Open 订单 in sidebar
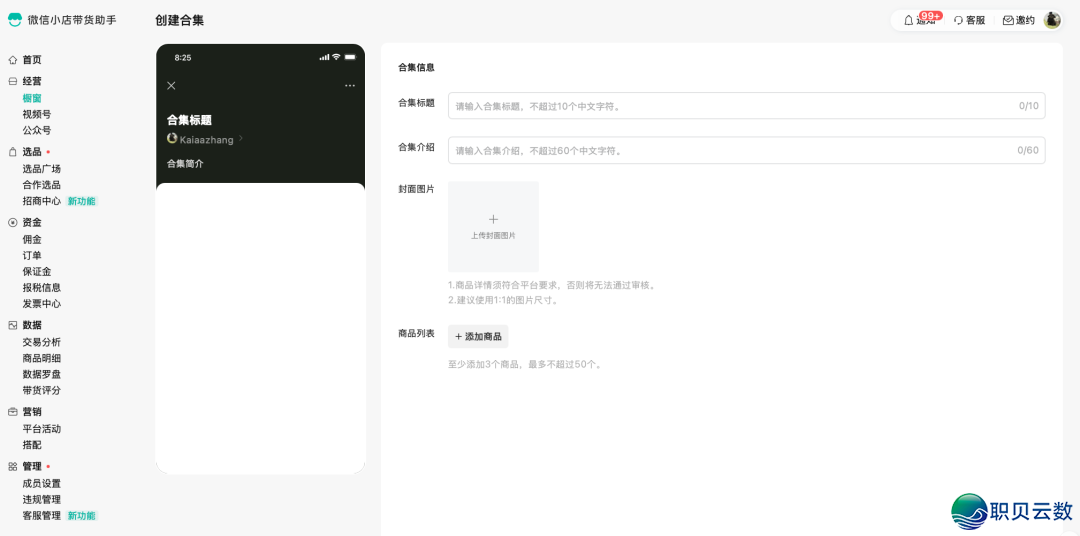The height and width of the screenshot is (536, 1080). pos(32,256)
